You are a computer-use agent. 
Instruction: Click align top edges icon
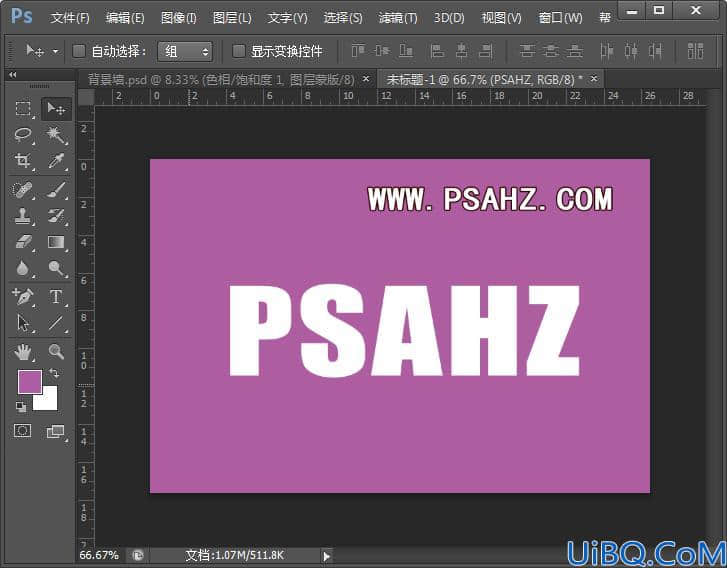pos(358,51)
